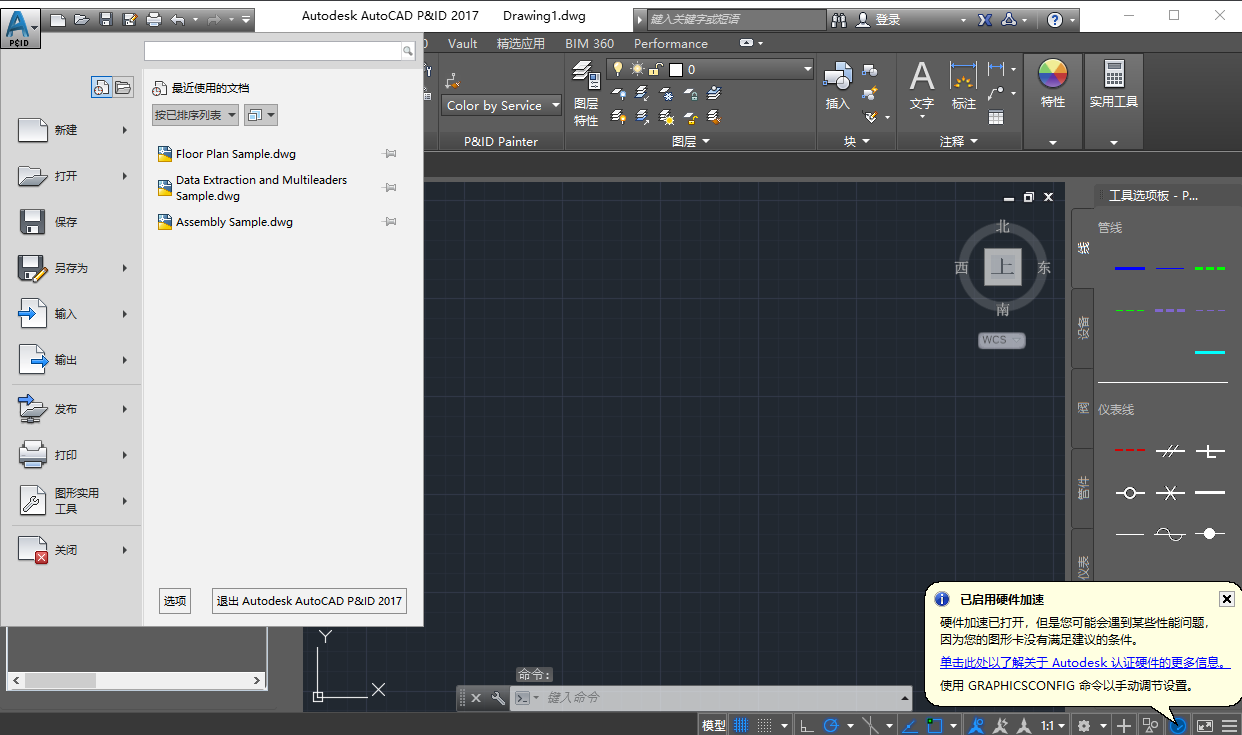Viewport: 1242px width, 735px height.
Task: Switch to the Performance ribbon tab
Action: (x=670, y=43)
